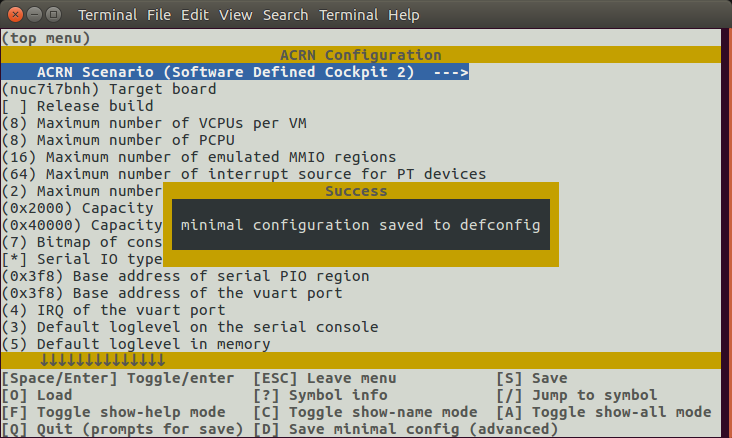Open the Help menu
Viewport: 732px width, 438px height.
click(x=404, y=15)
